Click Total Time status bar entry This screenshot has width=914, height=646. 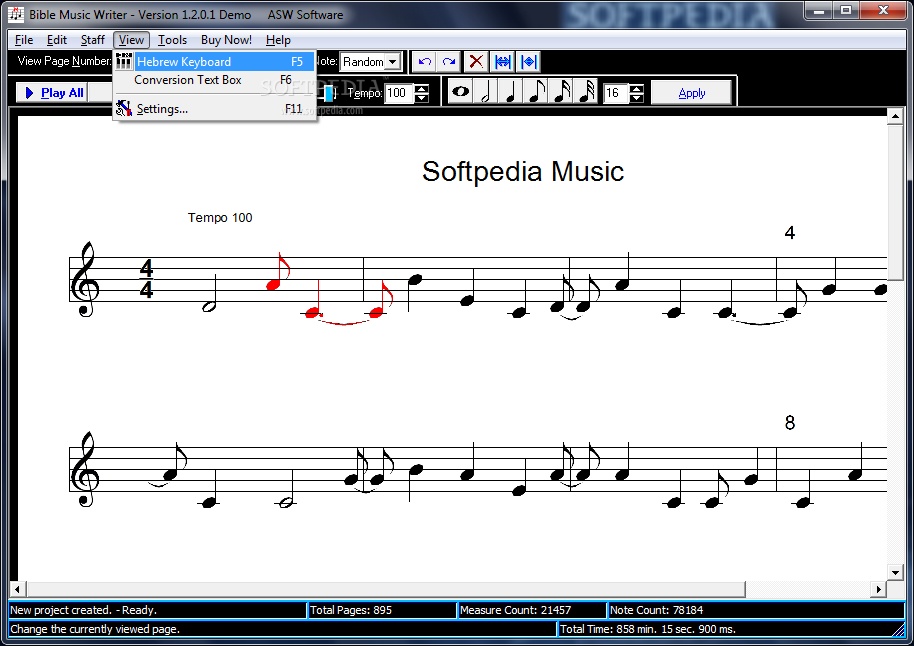(x=731, y=629)
